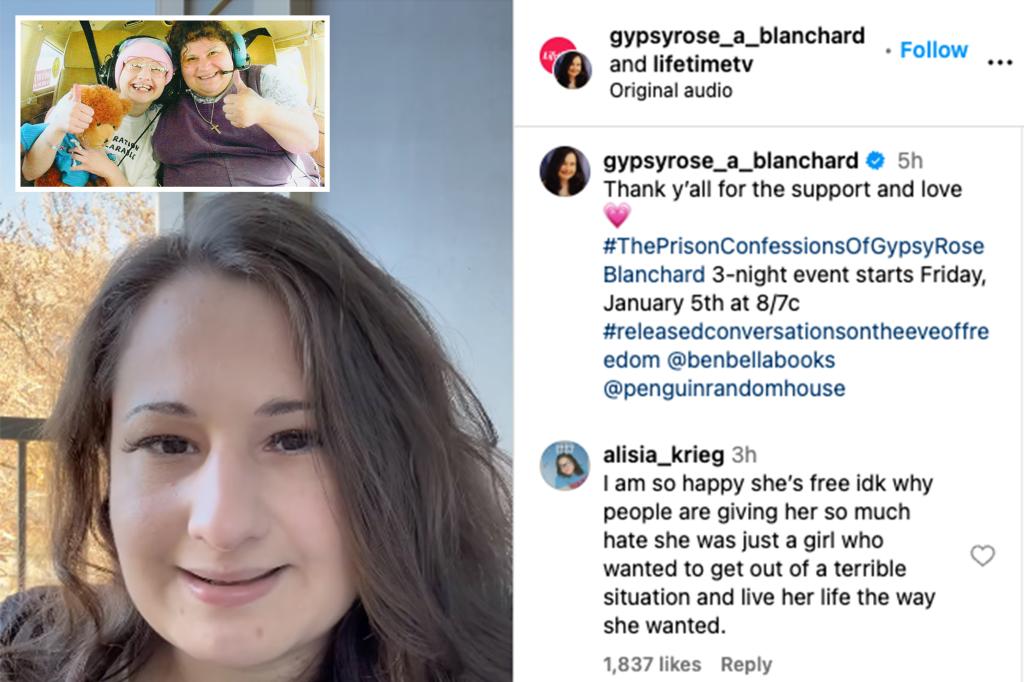Click Reply under the comment

click(746, 664)
